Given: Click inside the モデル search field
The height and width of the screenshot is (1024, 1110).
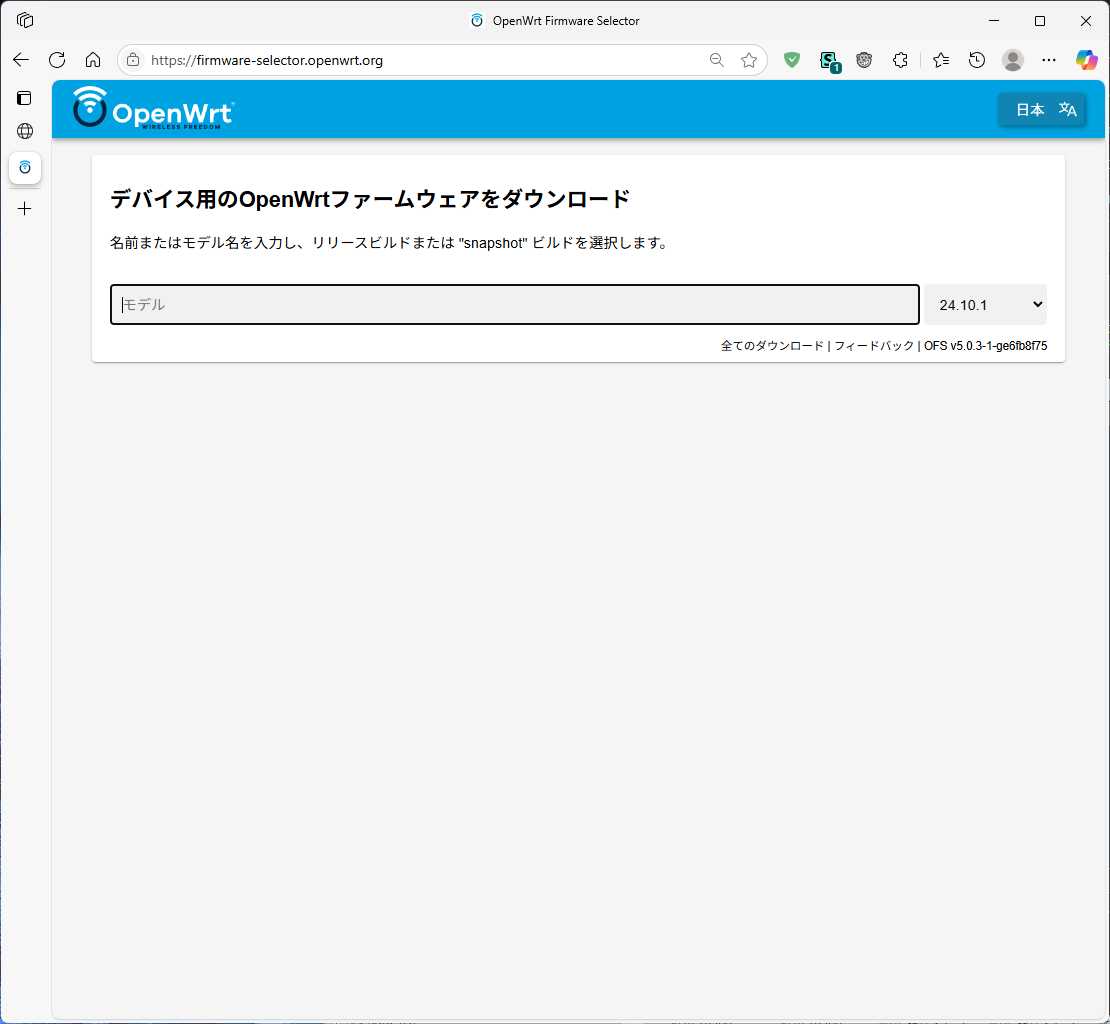Looking at the screenshot, I should 514,304.
